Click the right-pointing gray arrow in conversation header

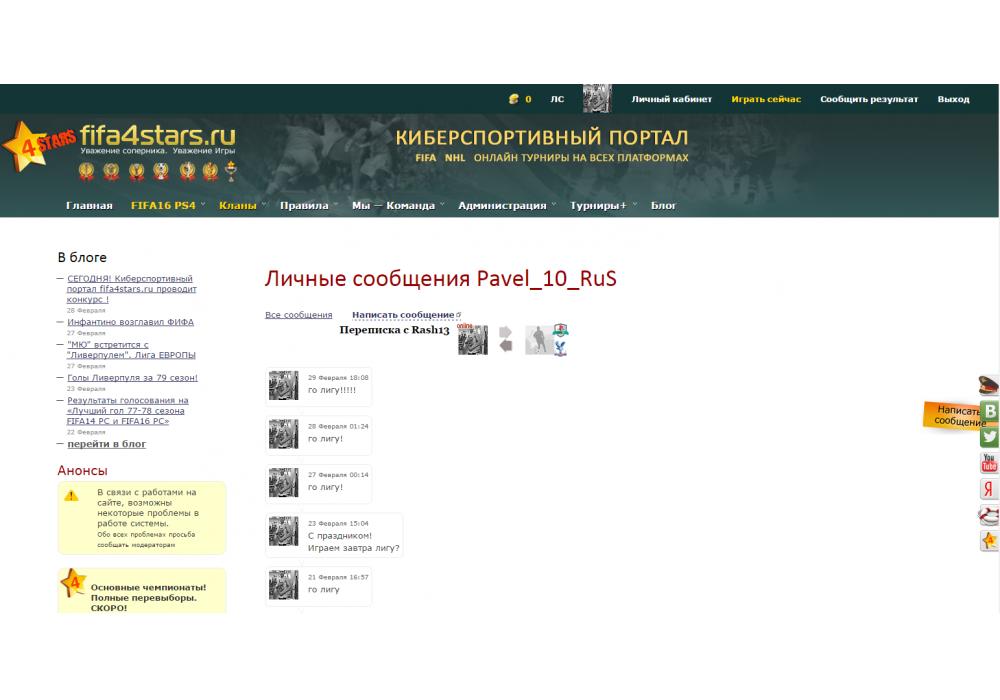[x=505, y=332]
